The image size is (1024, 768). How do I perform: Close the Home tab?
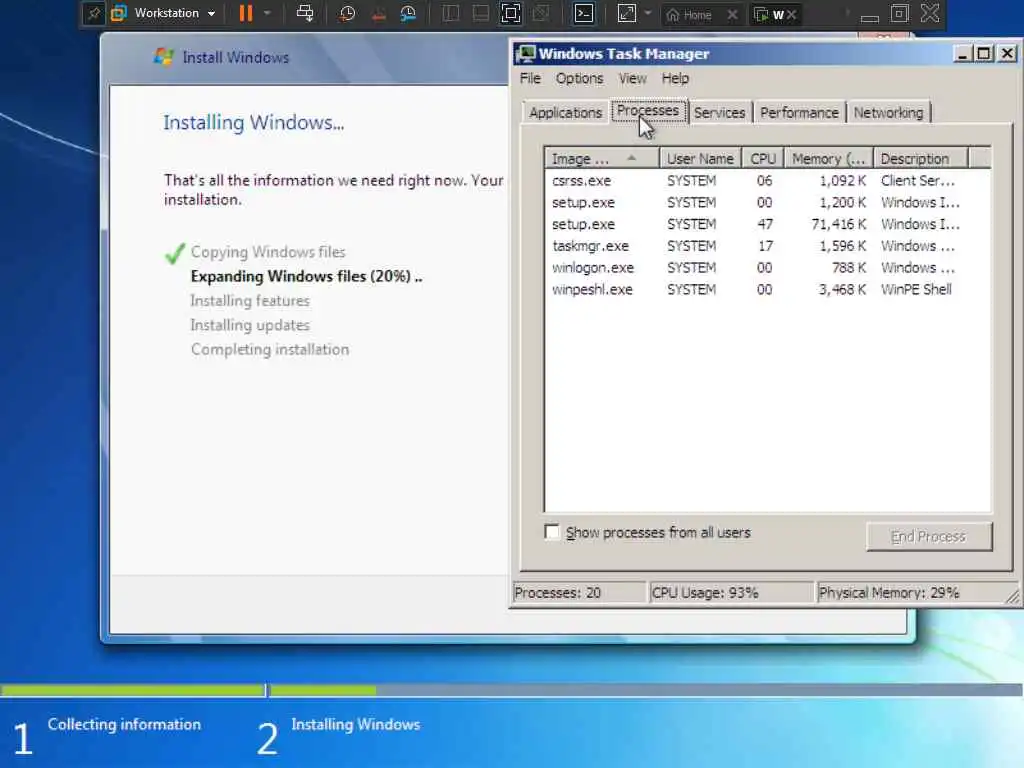[733, 14]
